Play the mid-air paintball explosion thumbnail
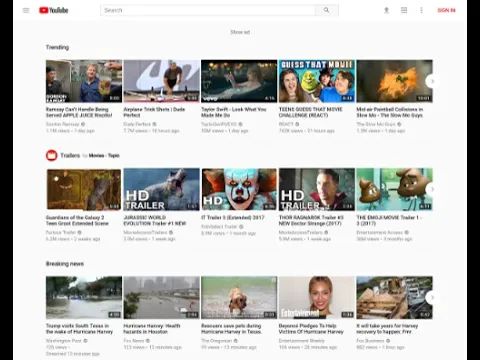 point(394,81)
